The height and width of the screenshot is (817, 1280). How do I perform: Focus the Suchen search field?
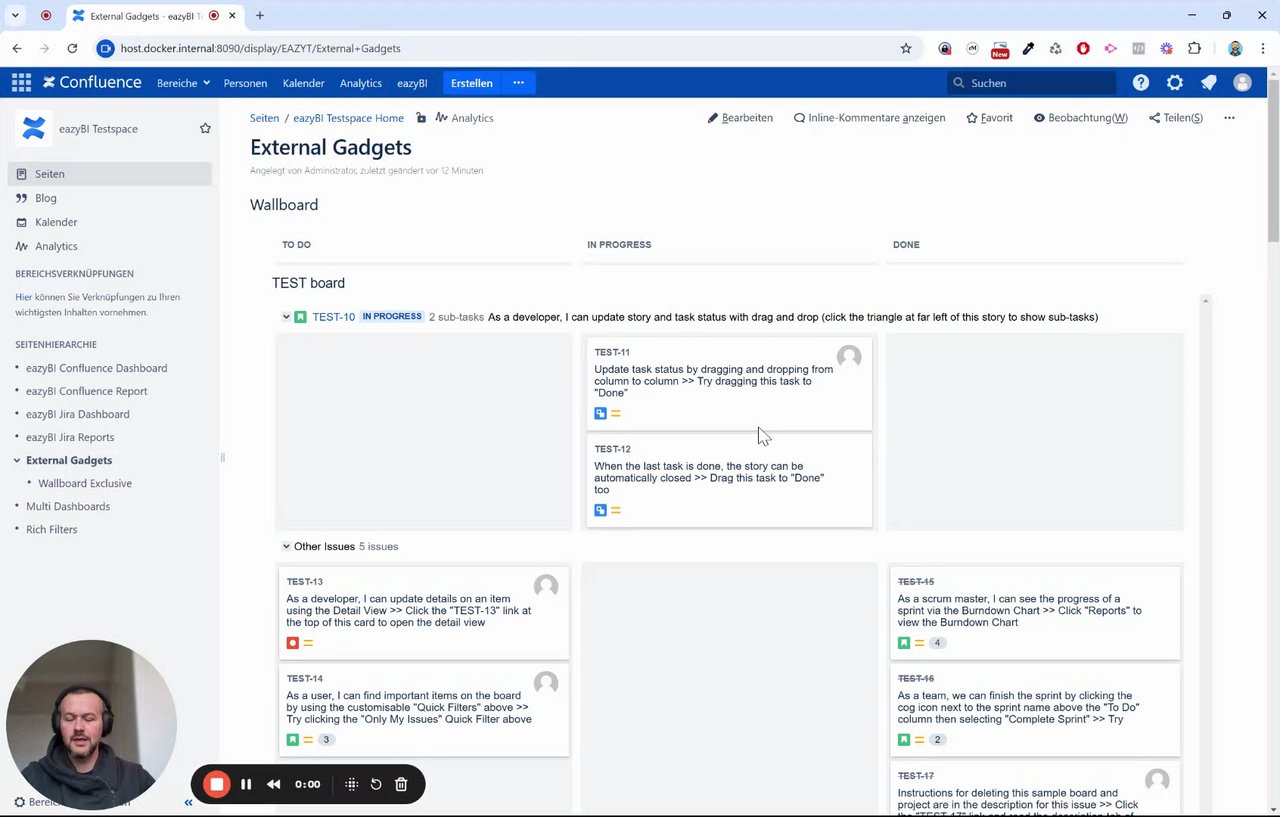1031,83
